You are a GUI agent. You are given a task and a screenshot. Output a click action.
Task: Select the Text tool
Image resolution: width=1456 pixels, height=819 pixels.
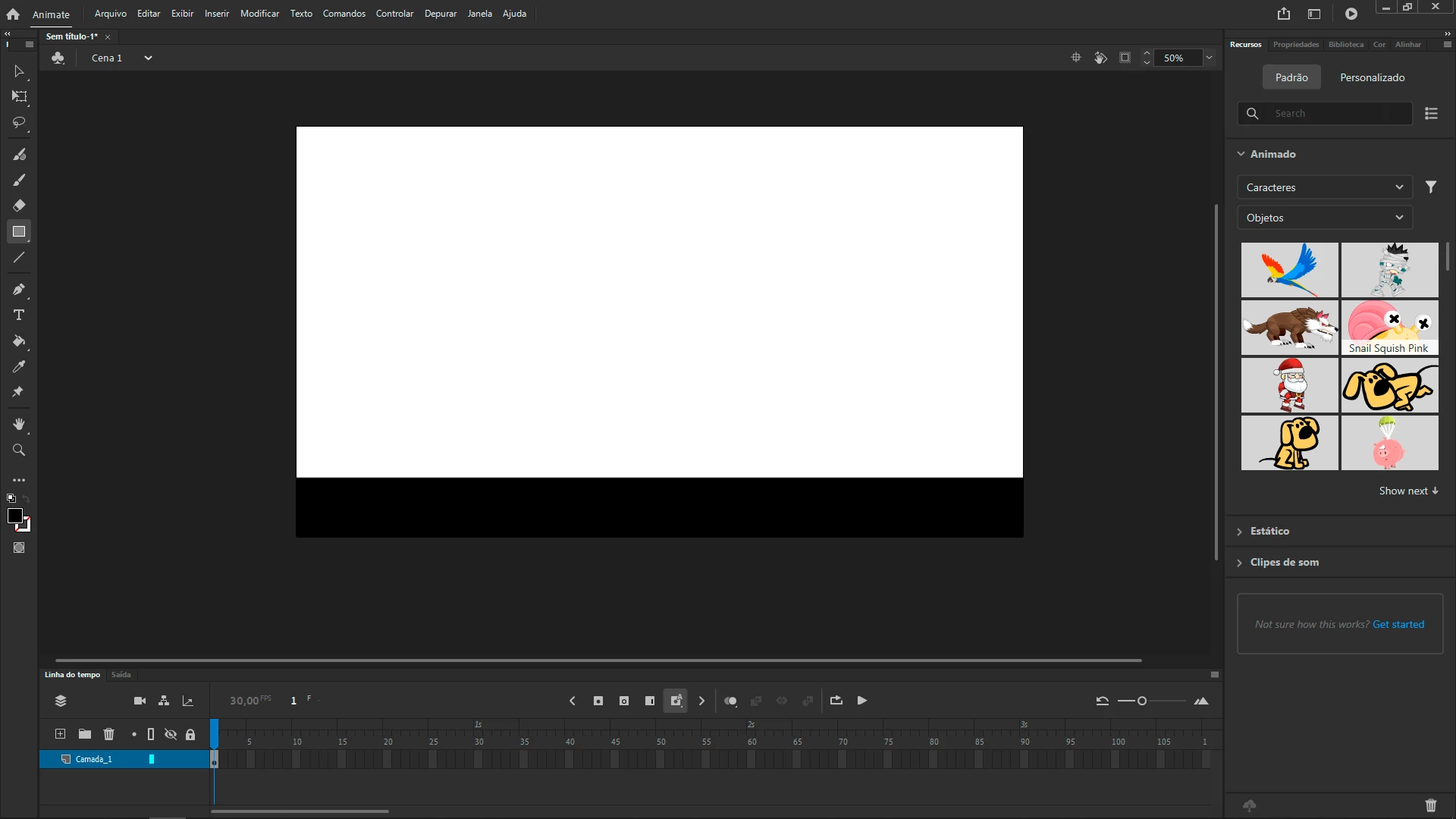click(x=19, y=315)
